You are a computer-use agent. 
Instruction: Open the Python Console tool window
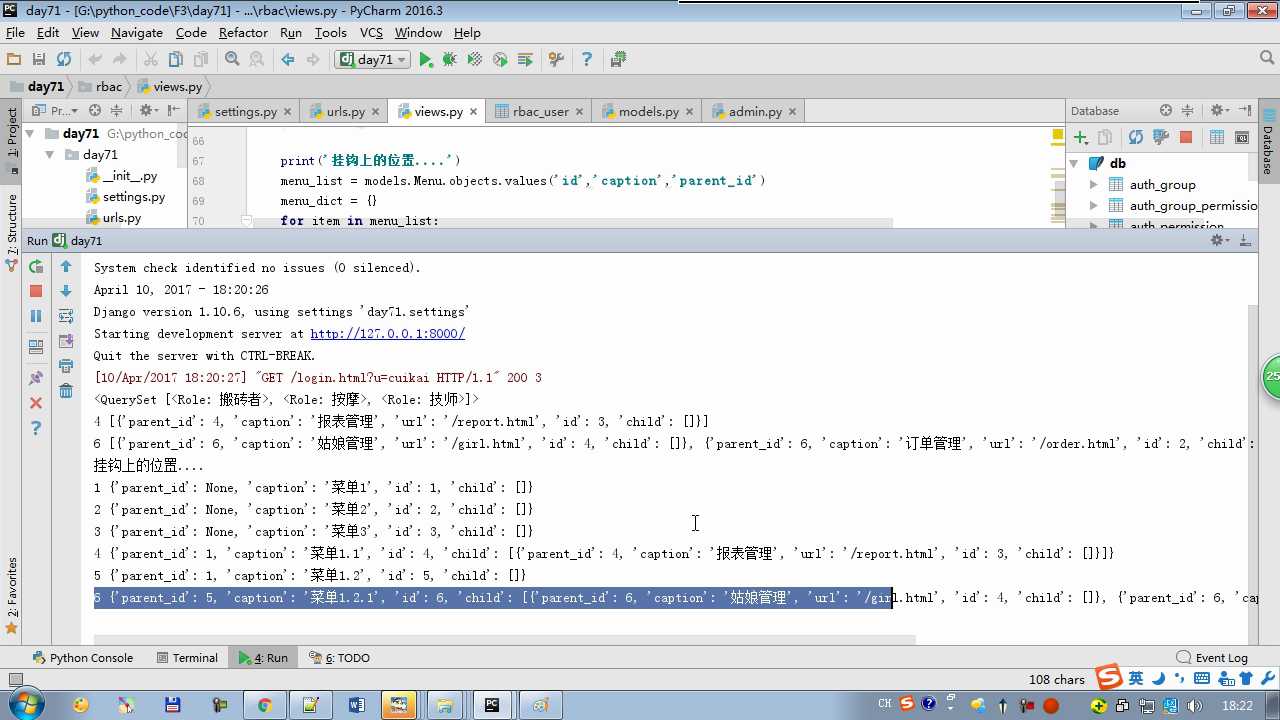[x=82, y=658]
